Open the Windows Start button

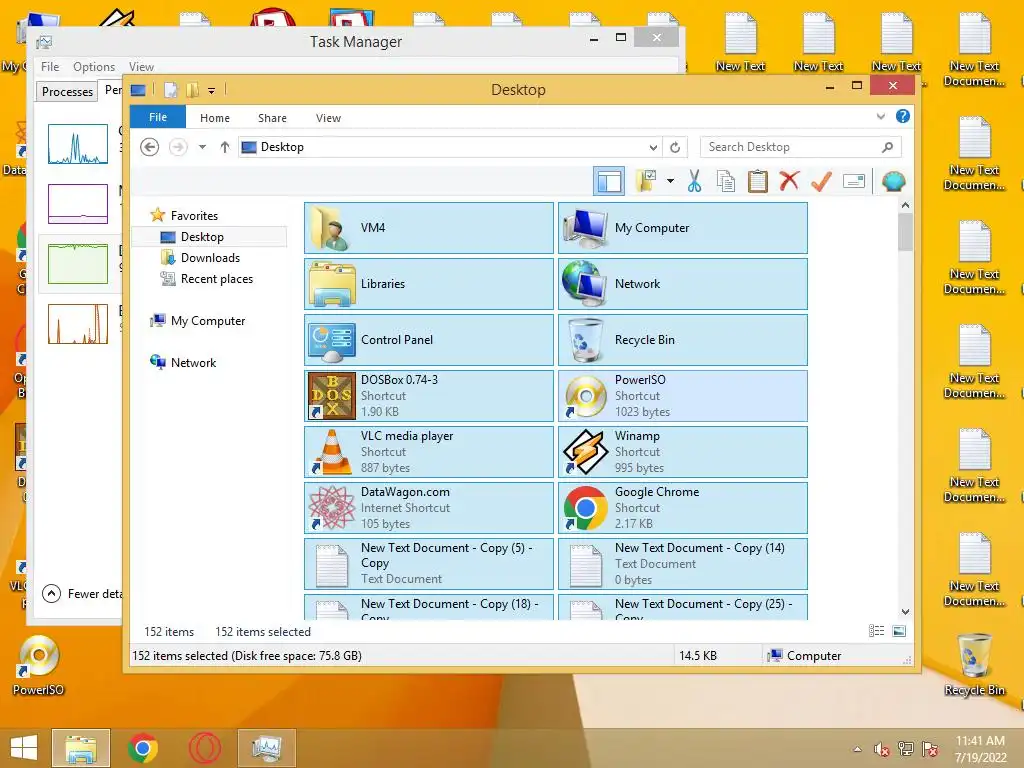click(24, 748)
